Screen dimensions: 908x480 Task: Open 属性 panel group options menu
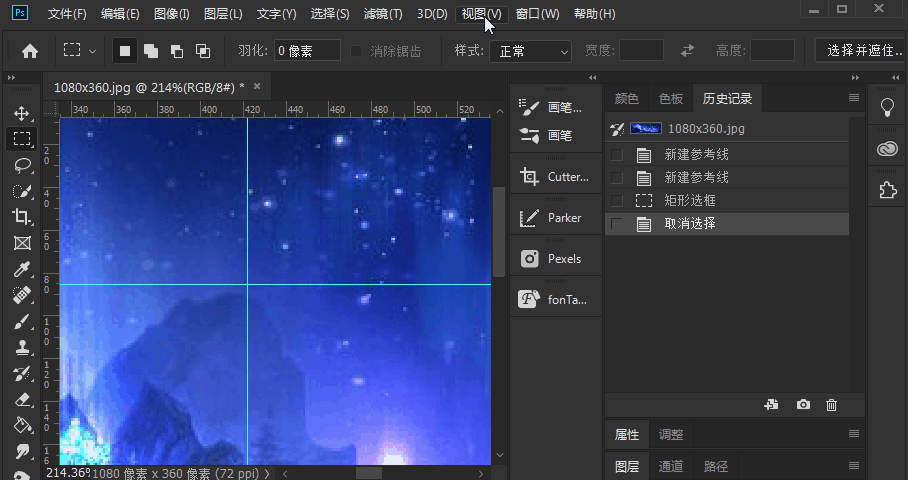854,434
